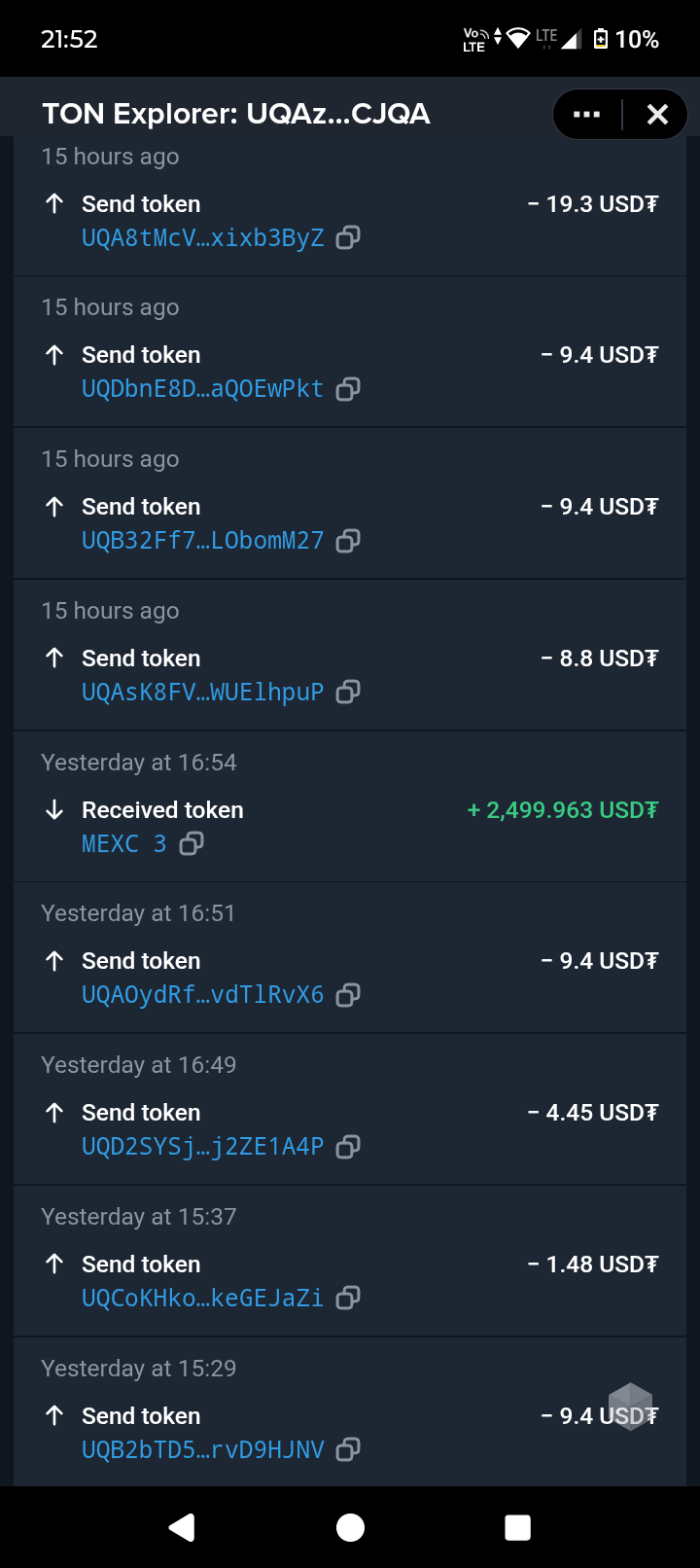Copy the MEXC 3 sender address
This screenshot has height=1568, width=700.
(192, 843)
